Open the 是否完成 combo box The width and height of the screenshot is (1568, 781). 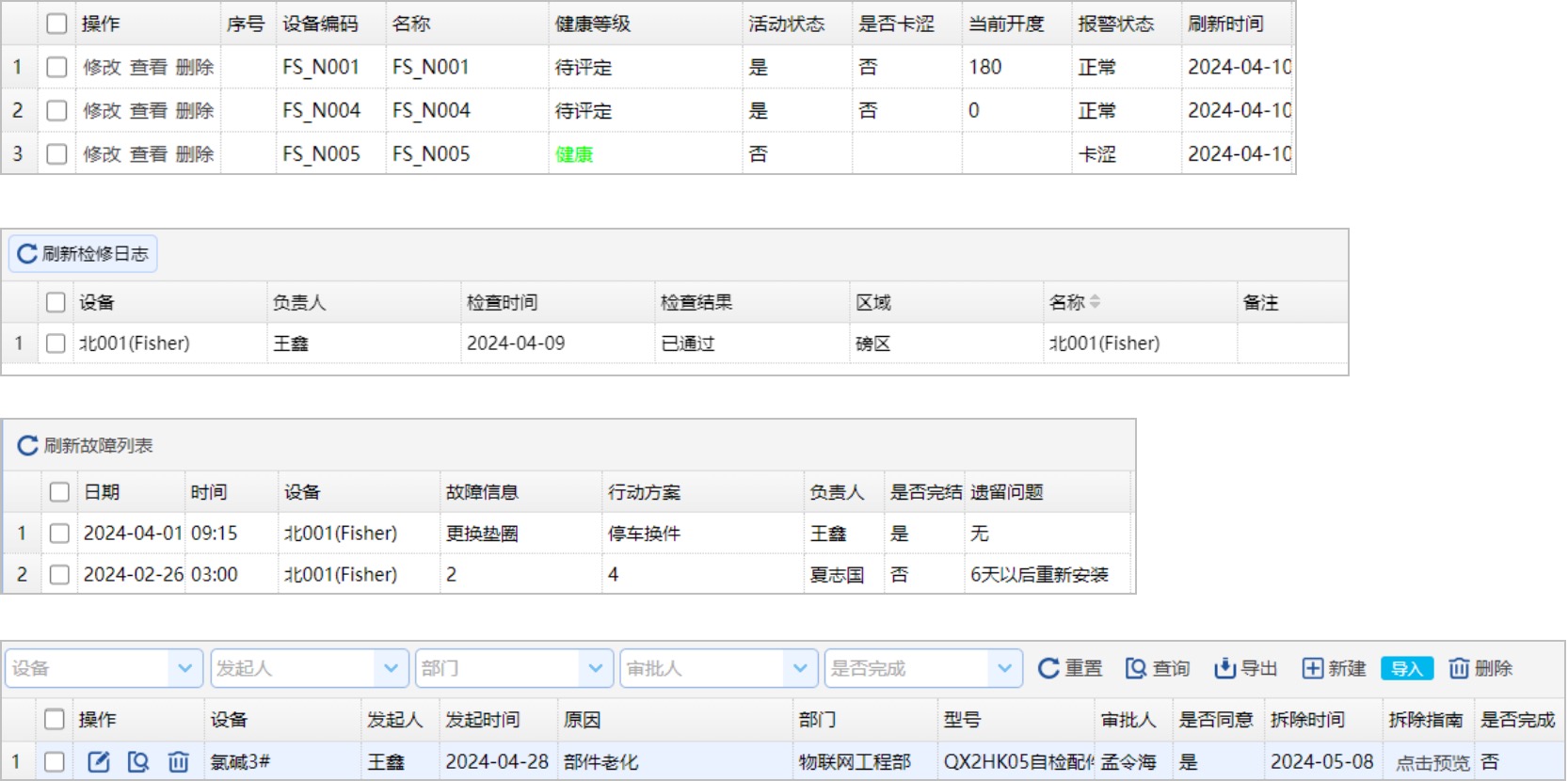(x=1004, y=669)
